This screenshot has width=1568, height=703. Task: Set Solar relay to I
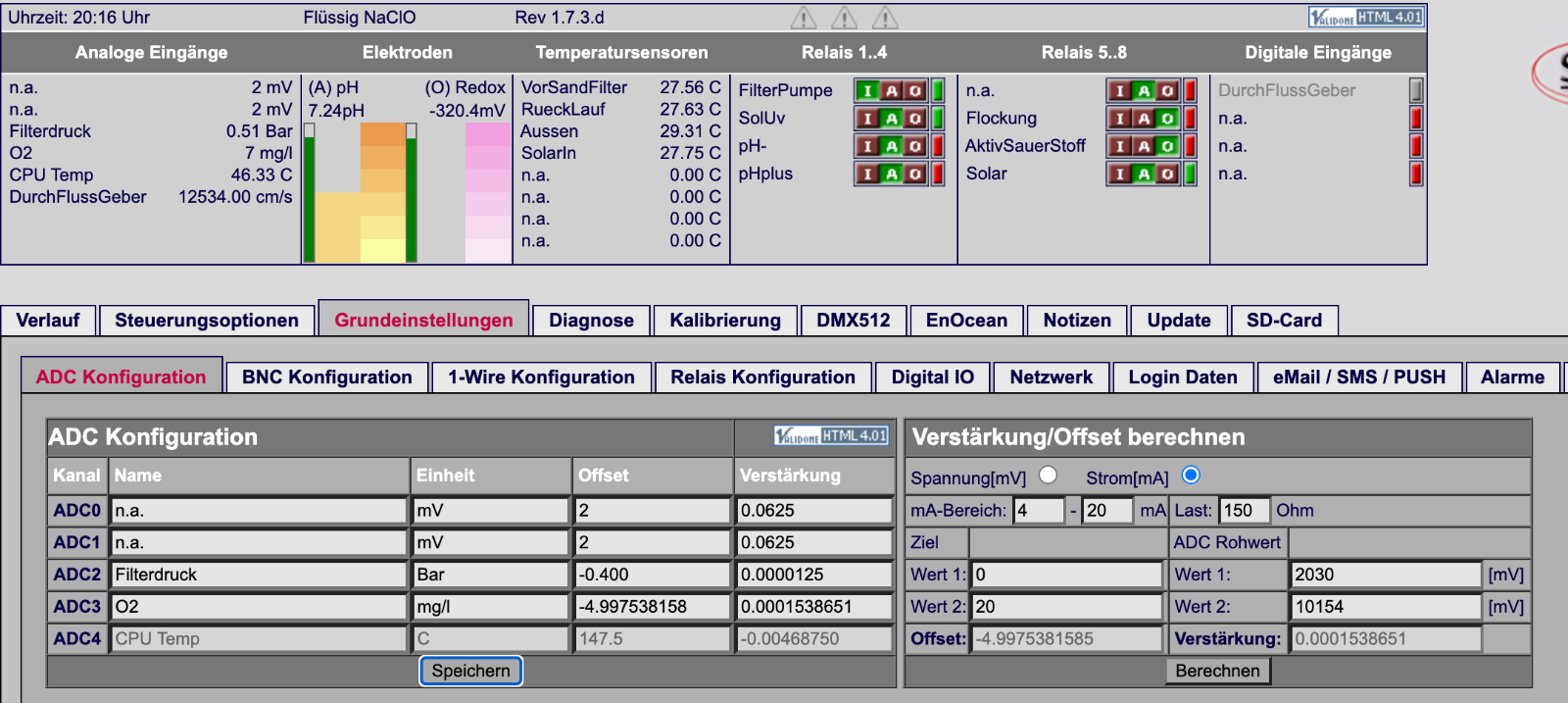[1120, 174]
